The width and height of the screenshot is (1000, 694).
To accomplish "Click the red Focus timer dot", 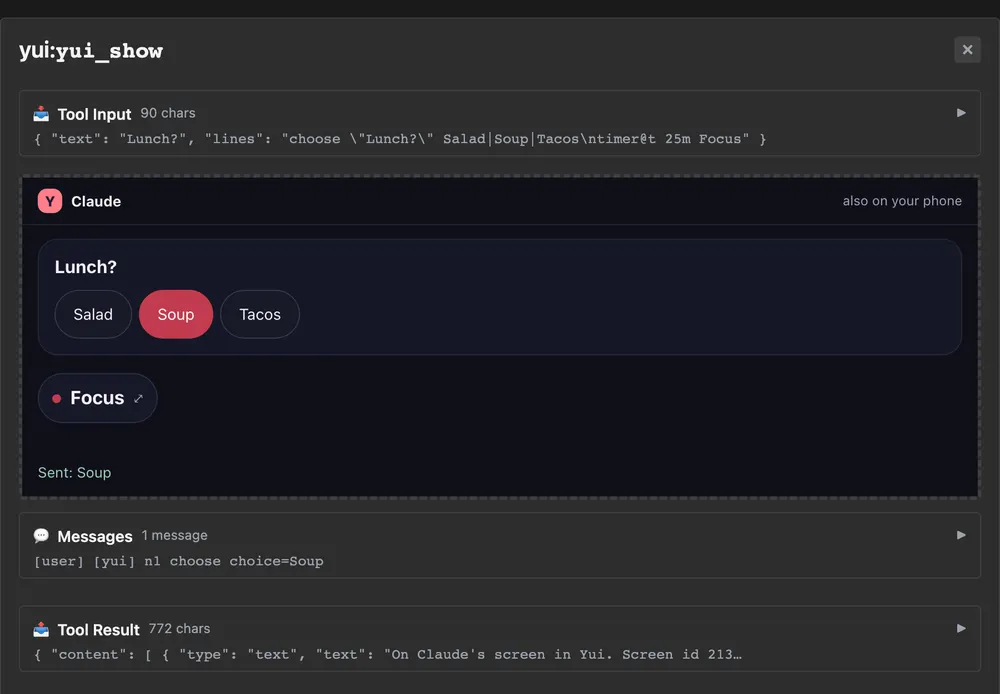I will pos(57,399).
